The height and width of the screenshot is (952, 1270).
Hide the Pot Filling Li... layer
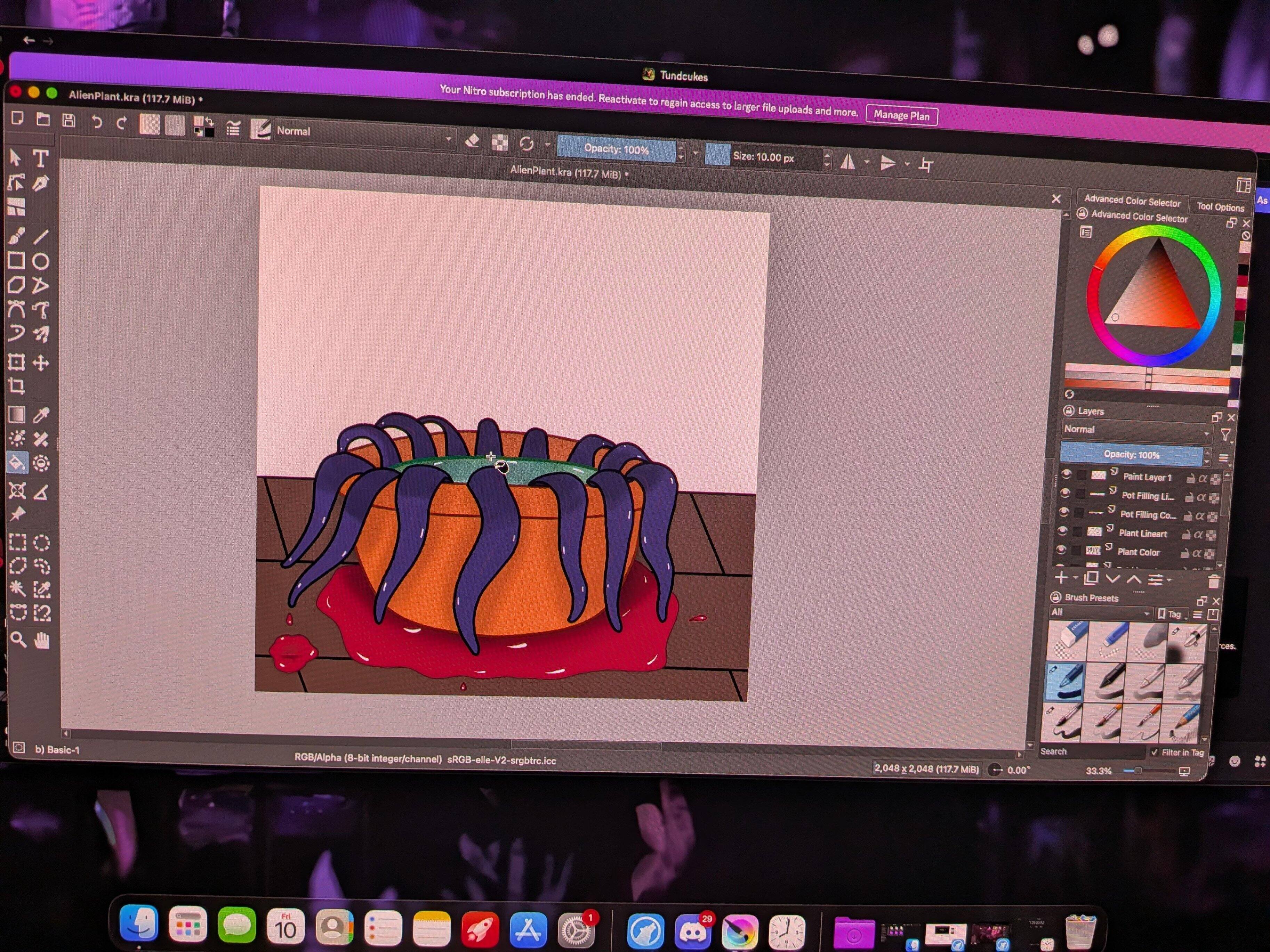(1065, 493)
